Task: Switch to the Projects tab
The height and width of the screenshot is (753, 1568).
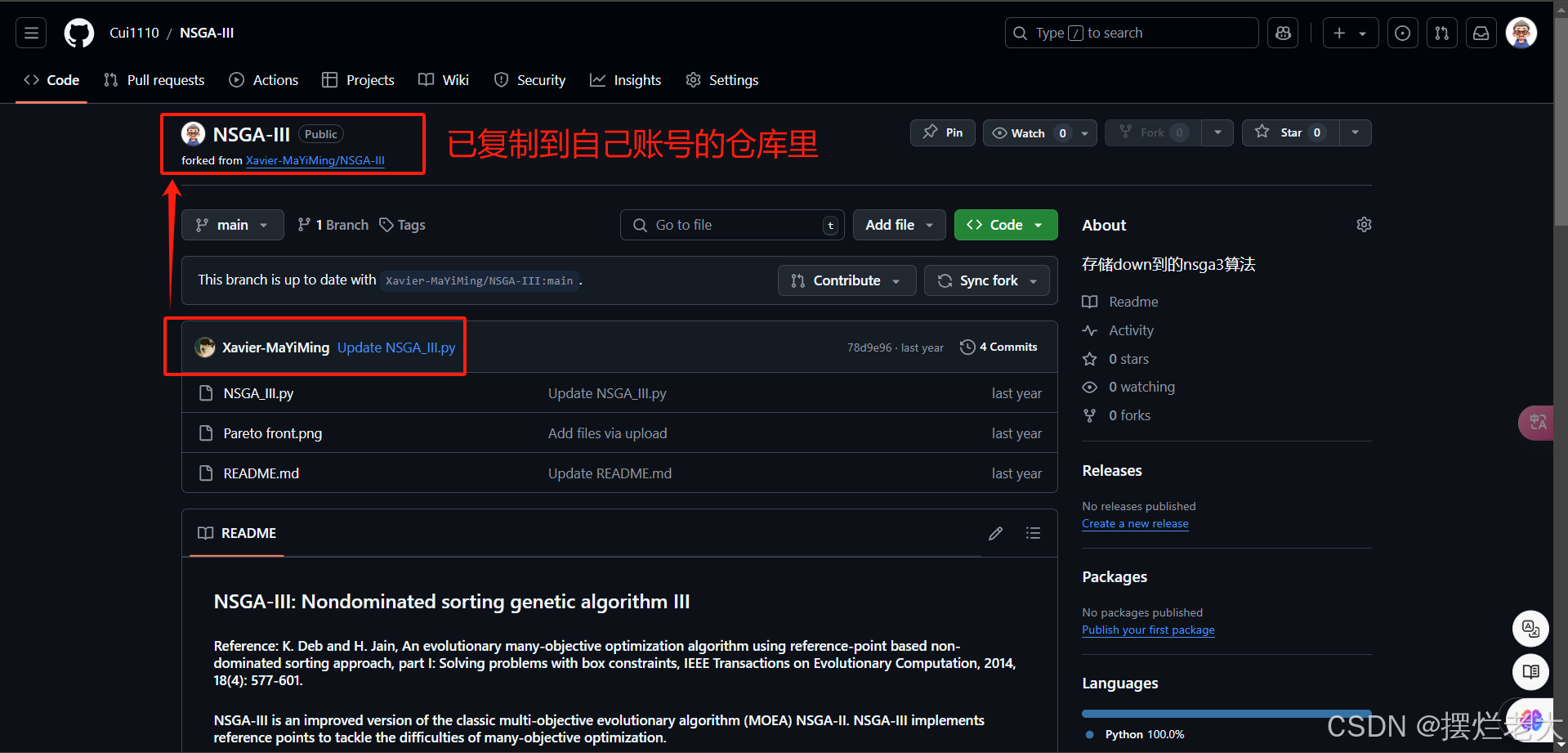Action: [x=358, y=80]
